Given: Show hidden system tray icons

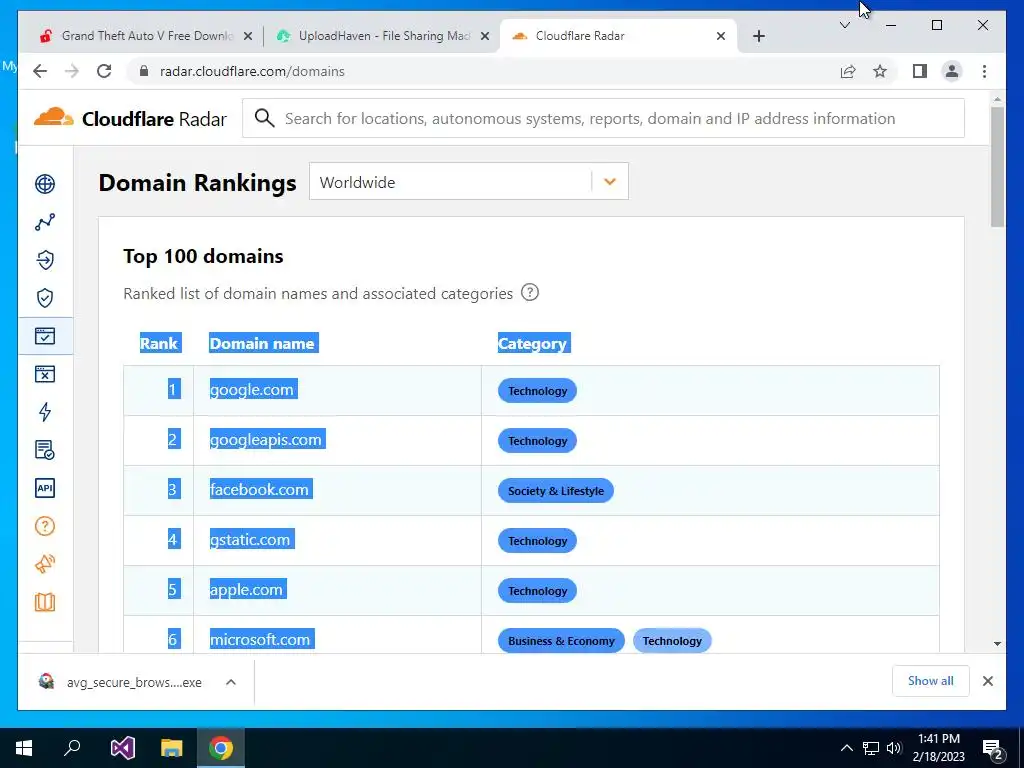Looking at the screenshot, I should [846, 748].
